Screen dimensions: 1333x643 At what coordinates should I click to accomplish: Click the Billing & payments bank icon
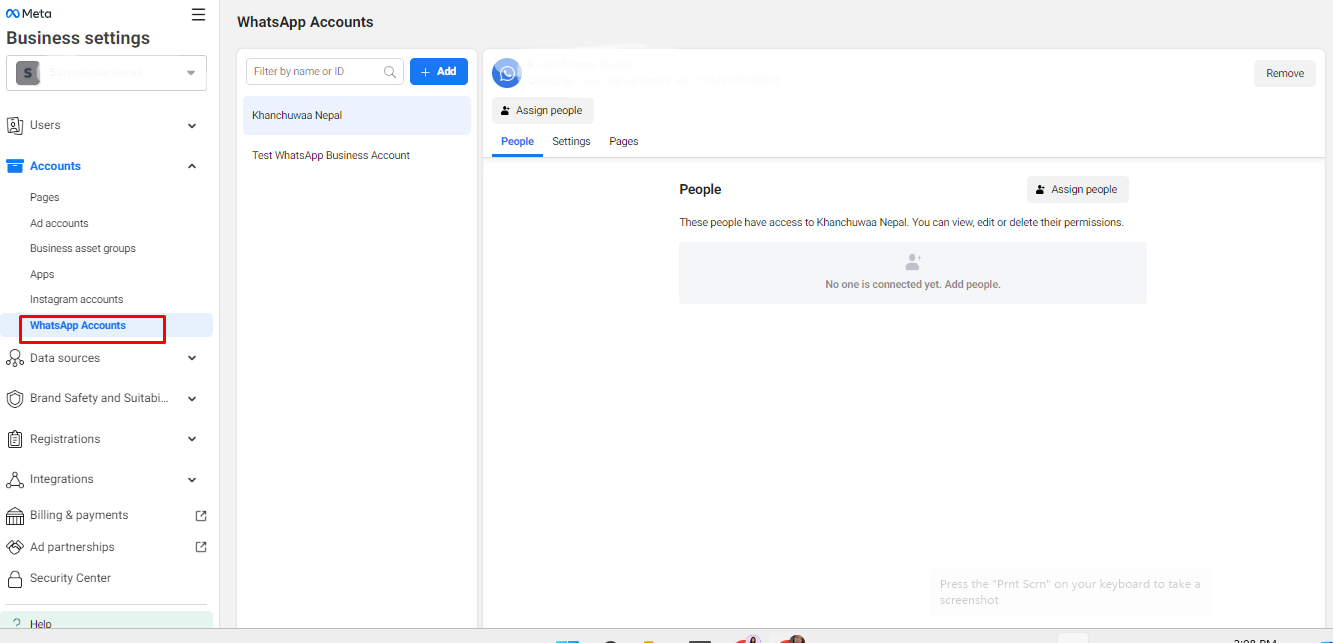point(15,516)
